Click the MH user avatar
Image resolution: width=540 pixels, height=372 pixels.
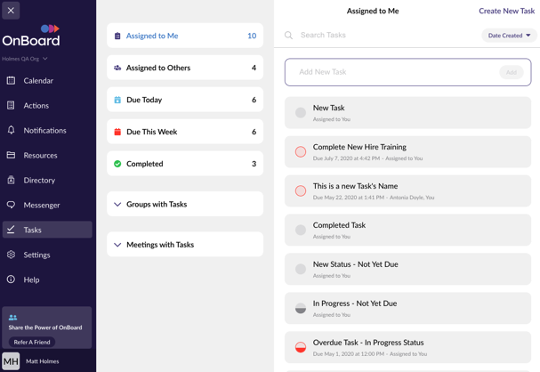[11, 361]
